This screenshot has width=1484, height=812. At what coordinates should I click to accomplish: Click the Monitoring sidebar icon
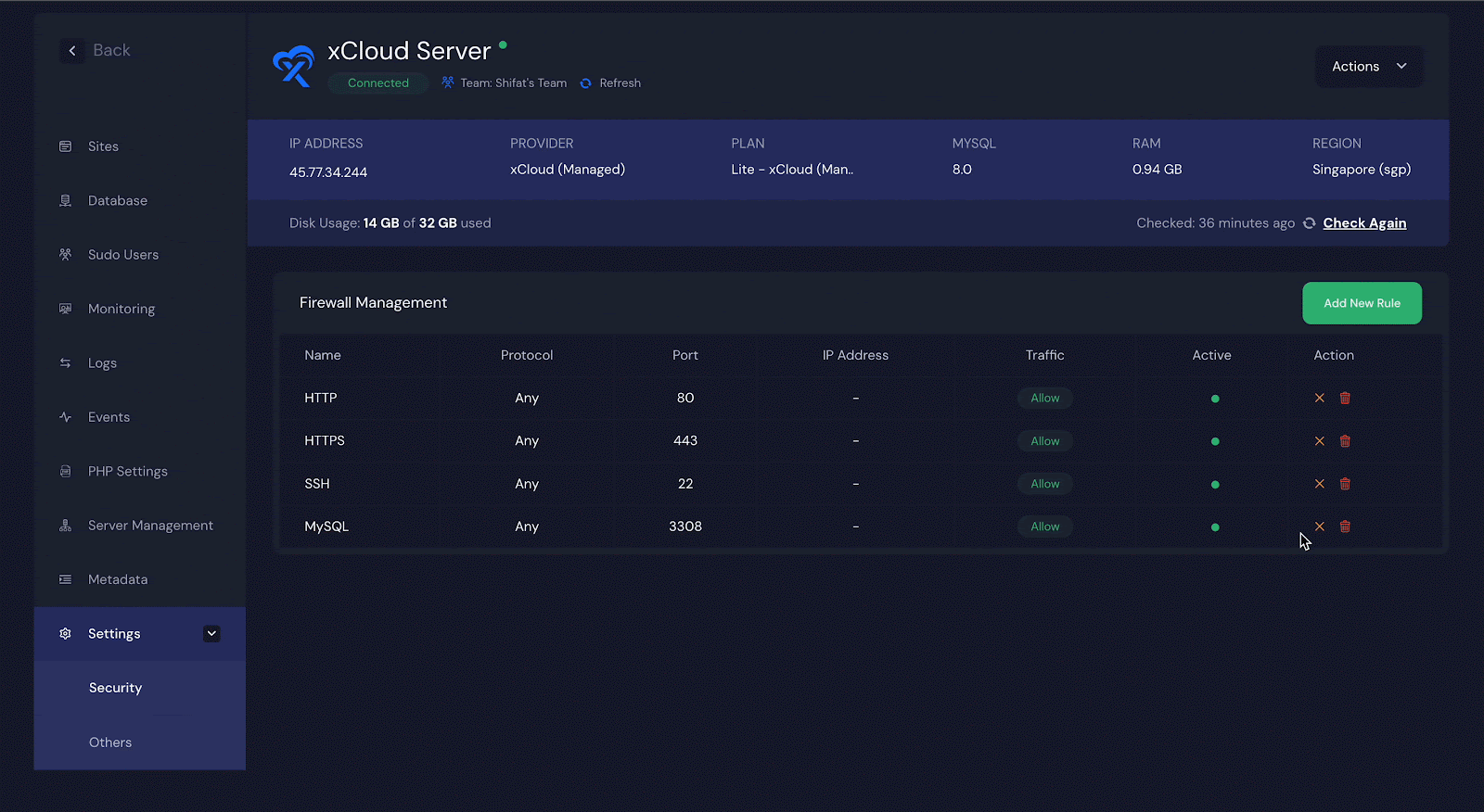[x=65, y=309]
